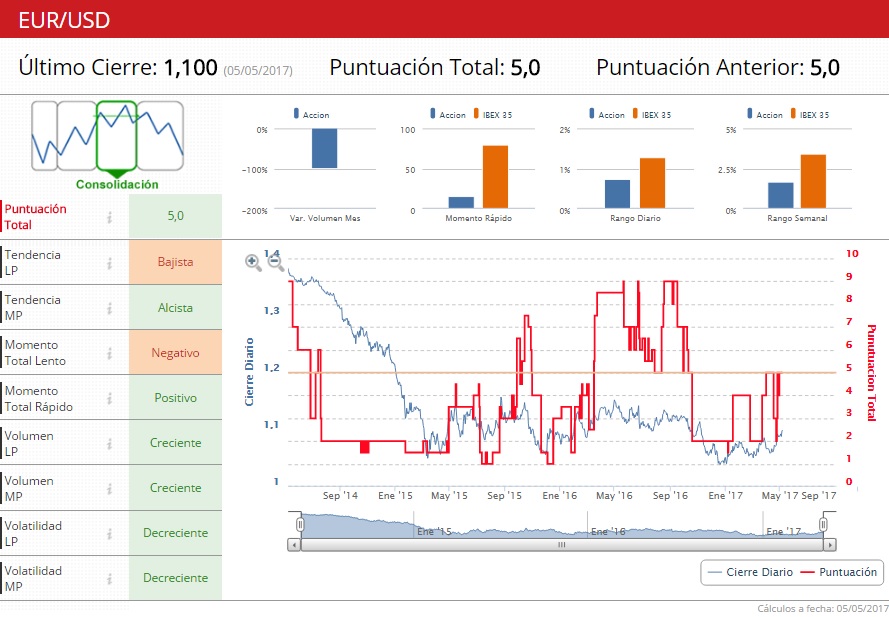The image size is (889, 617).
Task: Open info icon for Puntuación Total
Action: pos(109,217)
